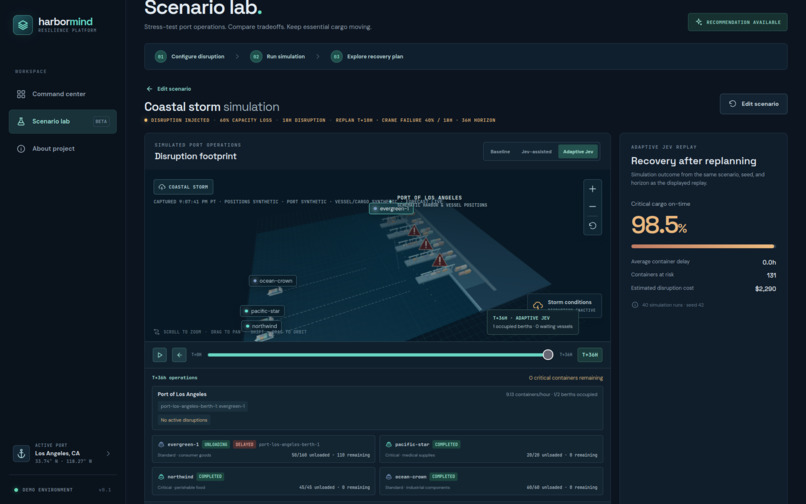806x504 pixels.
Task: Step back in the replay timeline
Action: (x=179, y=355)
